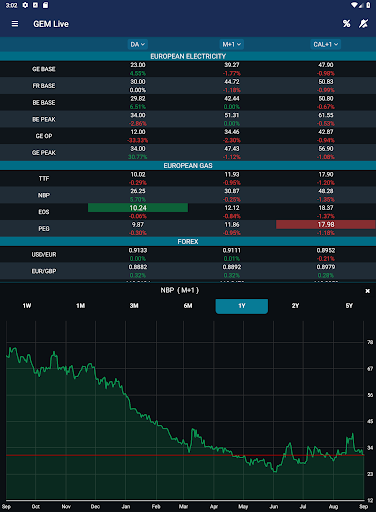Select the BE PEAK row label

click(x=44, y=119)
